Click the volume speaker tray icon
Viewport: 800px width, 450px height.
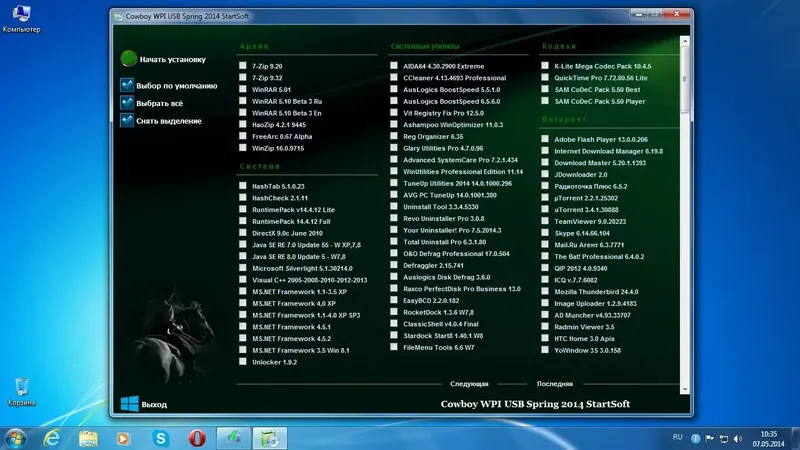tap(737, 438)
